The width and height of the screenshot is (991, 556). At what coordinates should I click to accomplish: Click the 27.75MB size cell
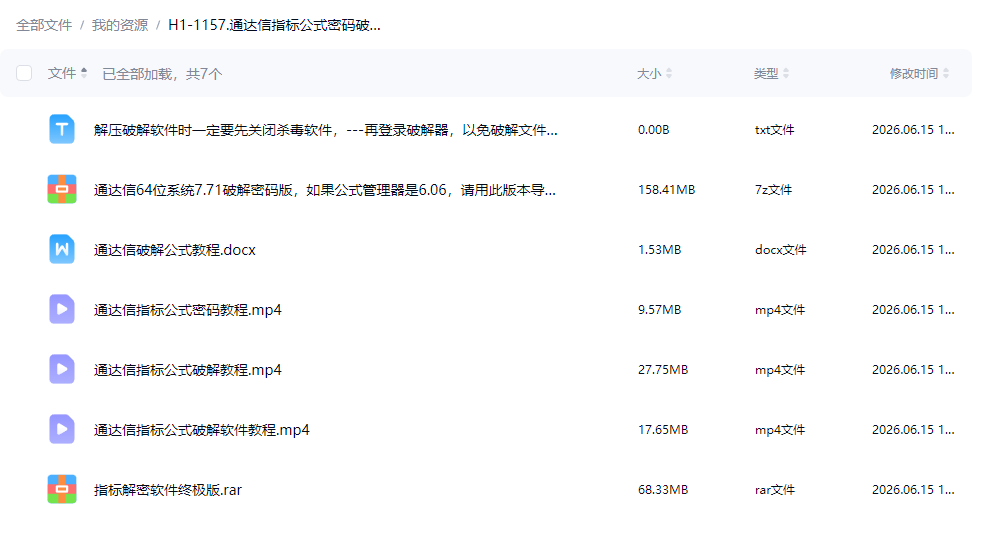click(x=663, y=370)
